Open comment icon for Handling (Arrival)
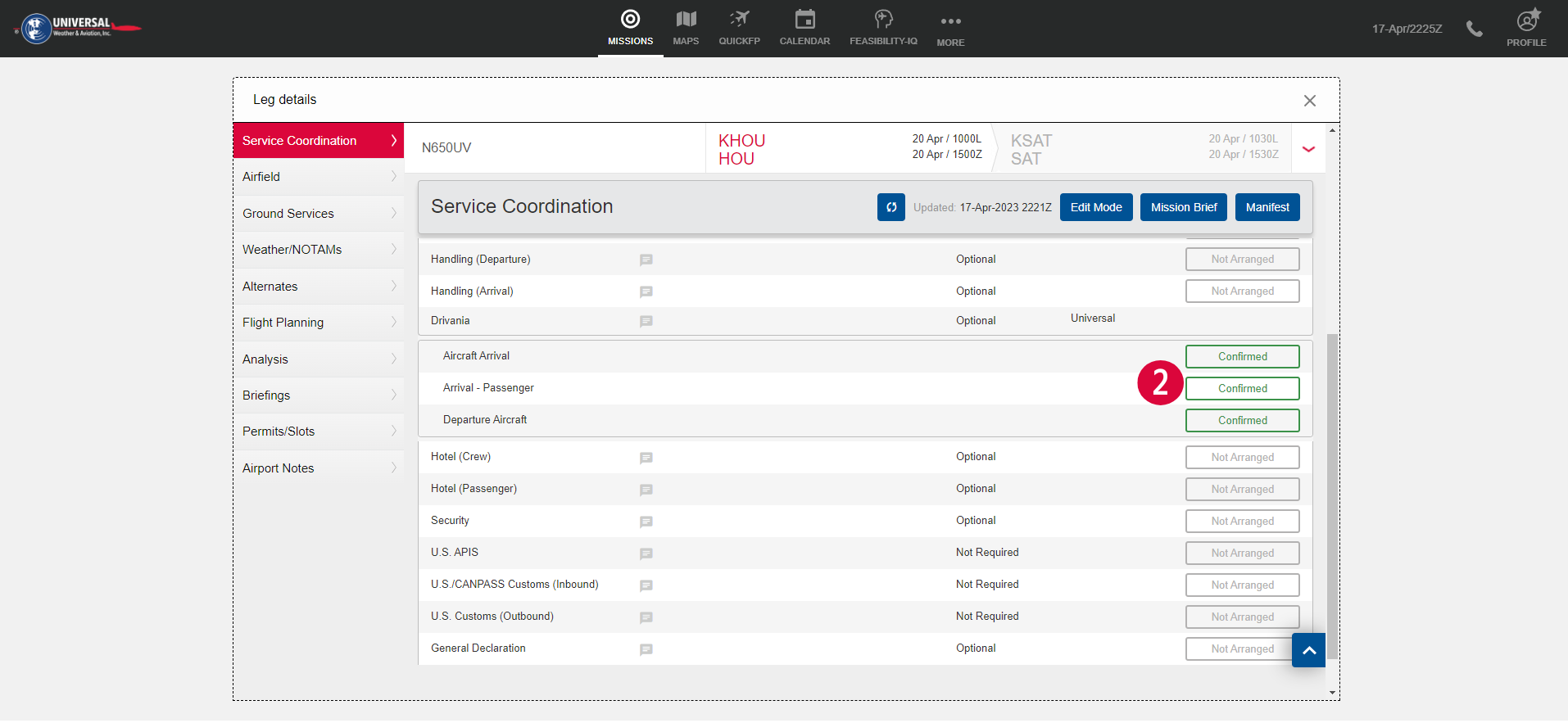 pyautogui.click(x=646, y=291)
